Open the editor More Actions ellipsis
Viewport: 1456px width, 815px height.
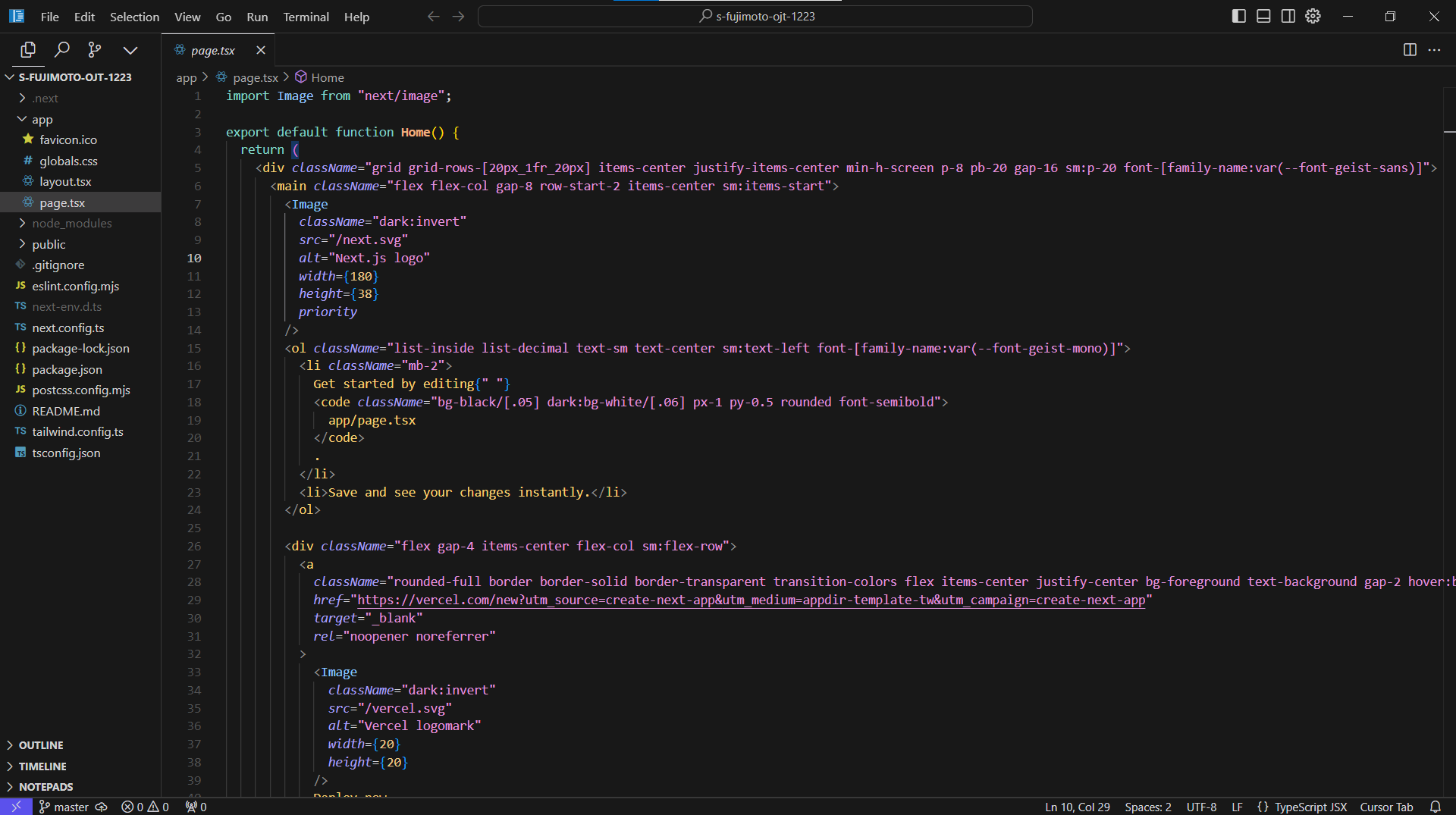(1434, 50)
